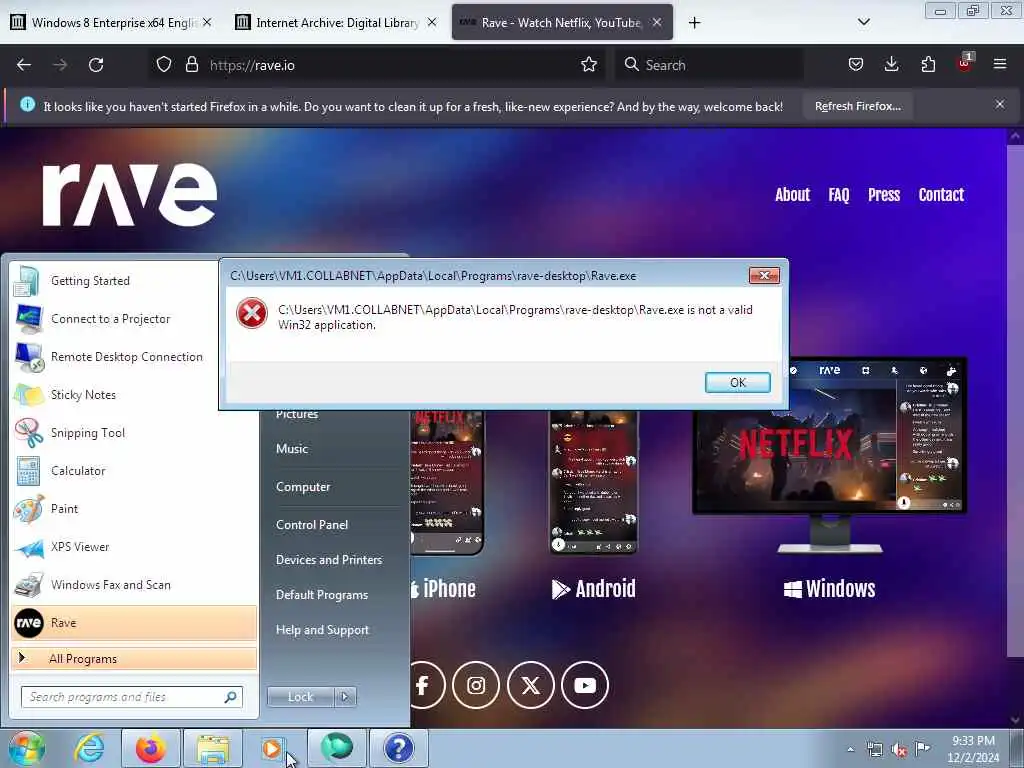1024x768 pixels.
Task: Open Rave's Instagram page icon
Action: 476,685
